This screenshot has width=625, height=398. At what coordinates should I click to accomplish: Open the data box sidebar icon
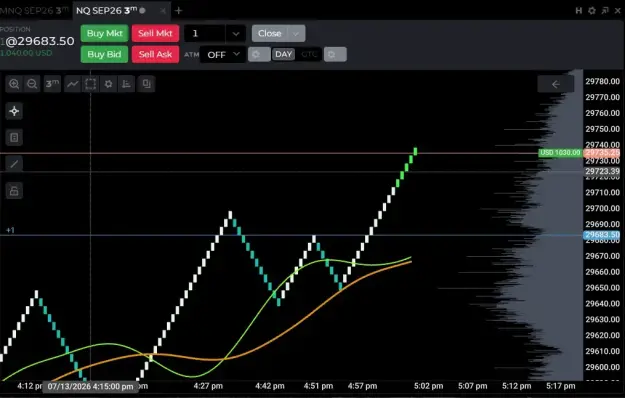point(14,137)
